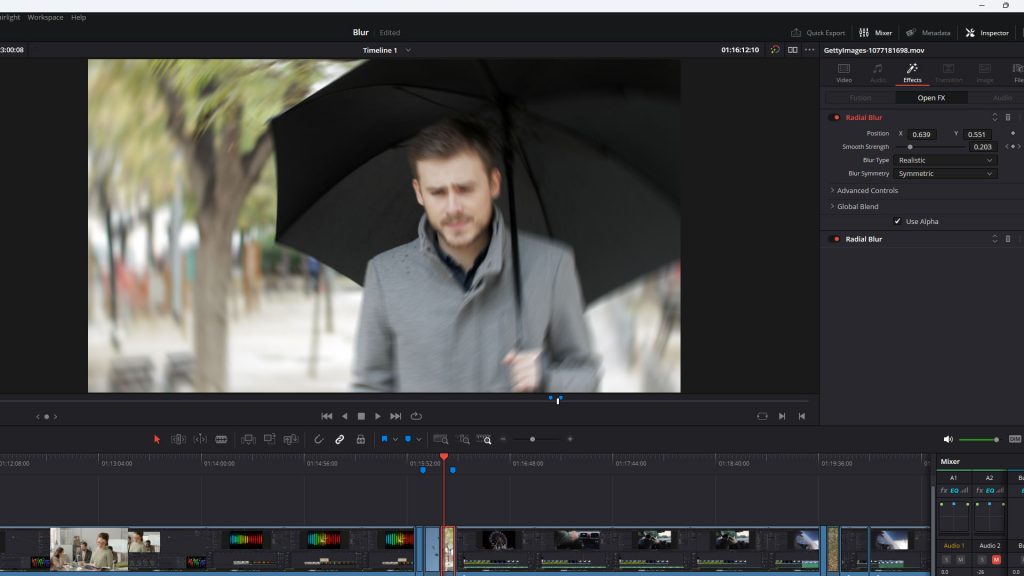The height and width of the screenshot is (576, 1024).
Task: Toggle Position Lock padlock icon
Action: (360, 440)
